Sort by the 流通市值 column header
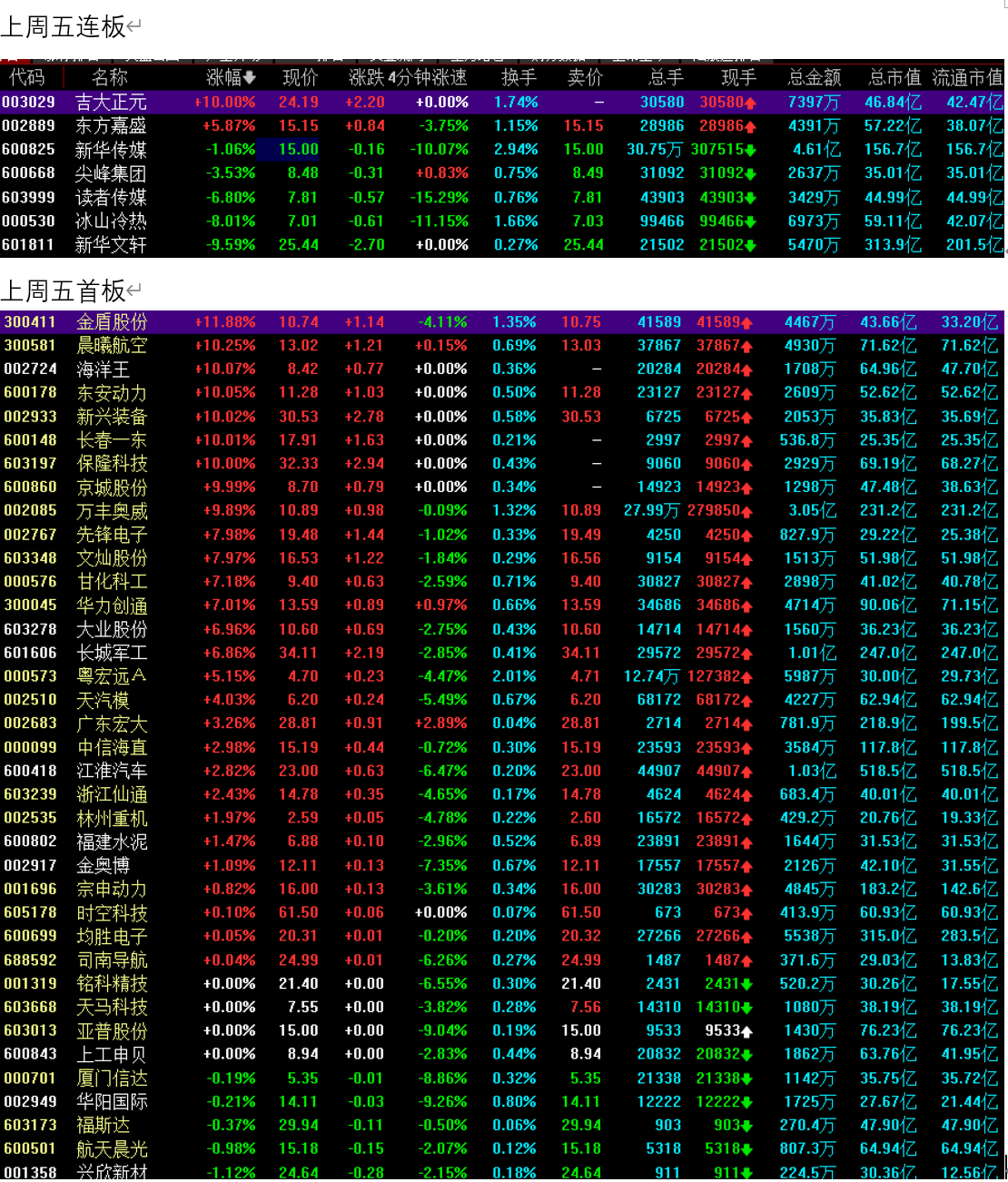 coord(968,77)
